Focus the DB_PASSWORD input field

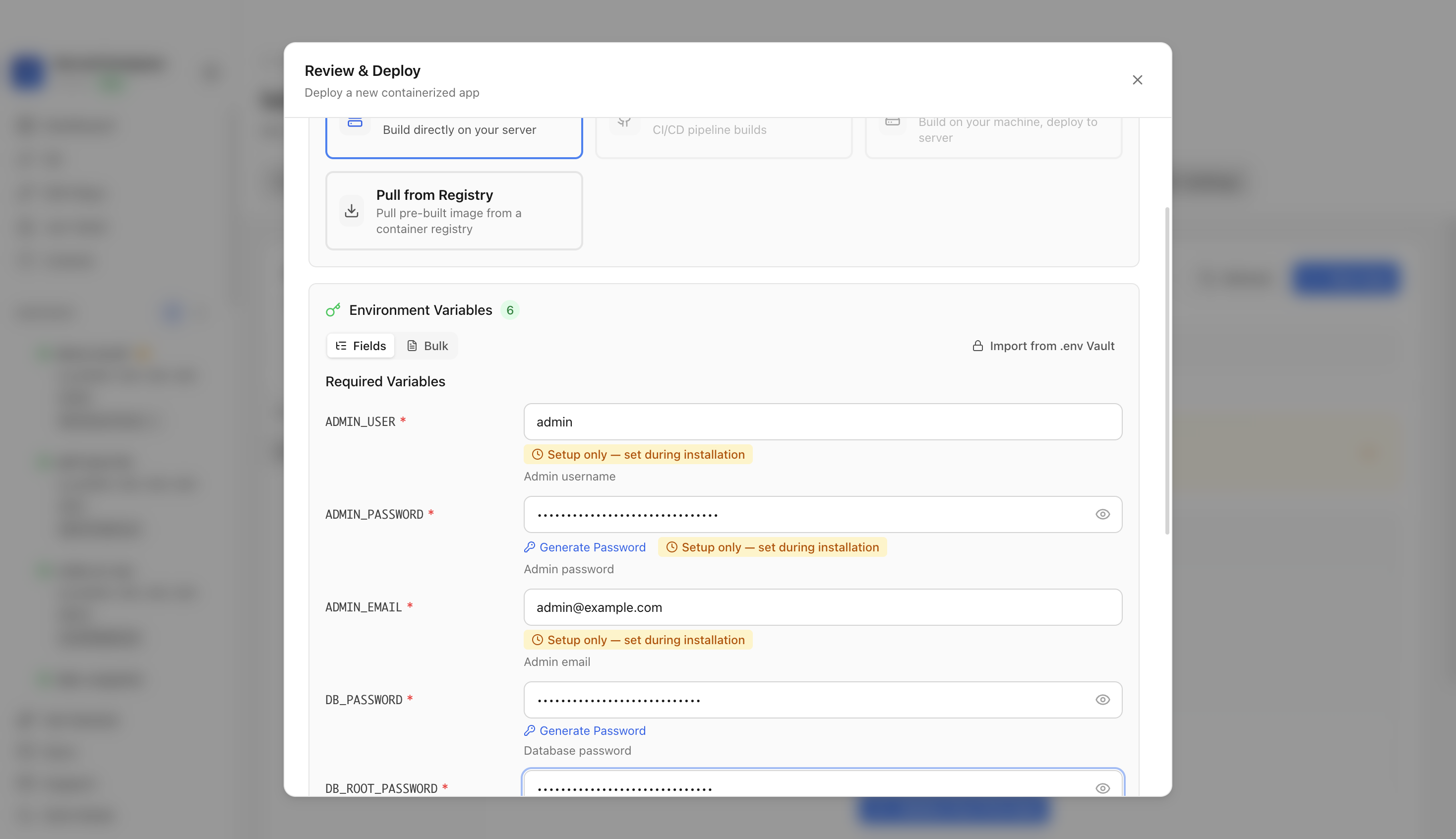tap(823, 700)
